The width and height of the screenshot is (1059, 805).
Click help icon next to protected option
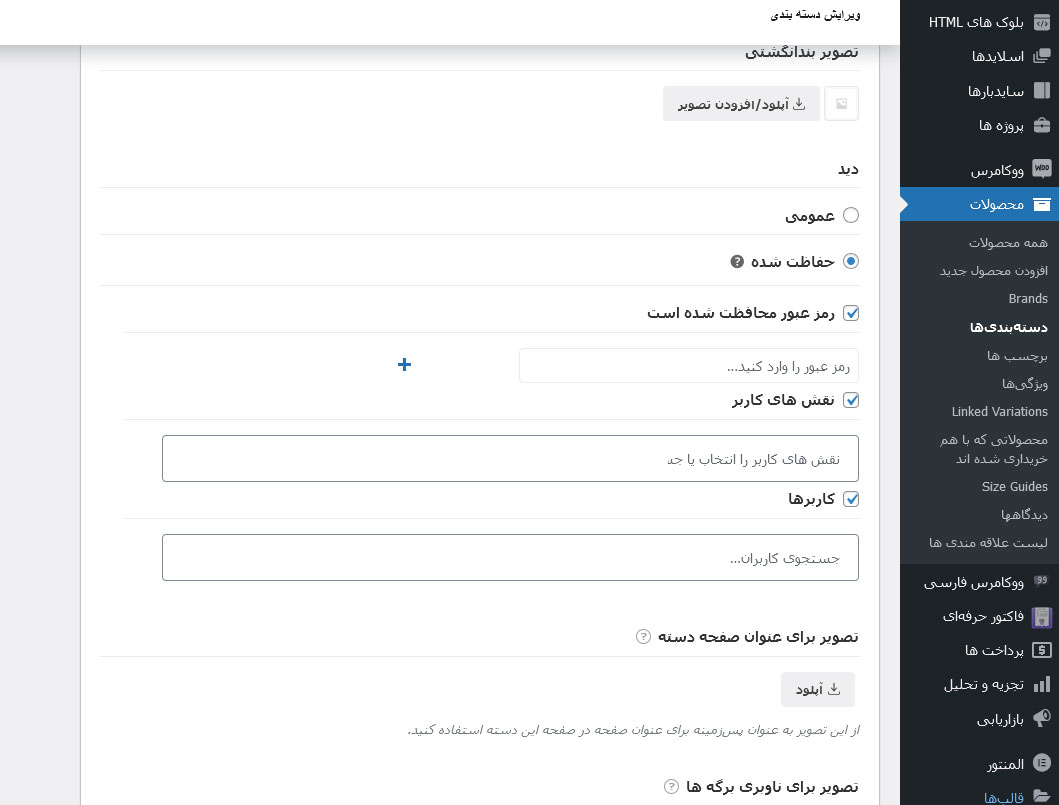[737, 262]
